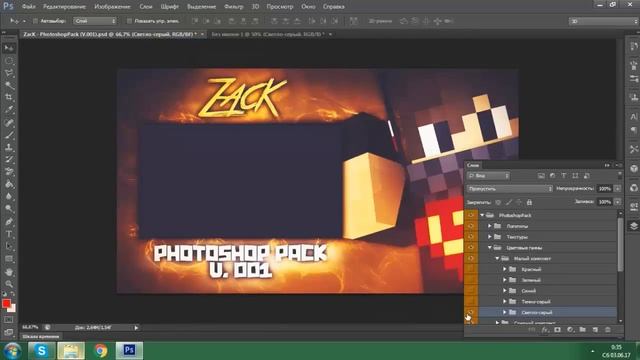The height and width of the screenshot is (360, 640).
Task: Select the Elliptical Marquee tool
Action: click(x=9, y=61)
